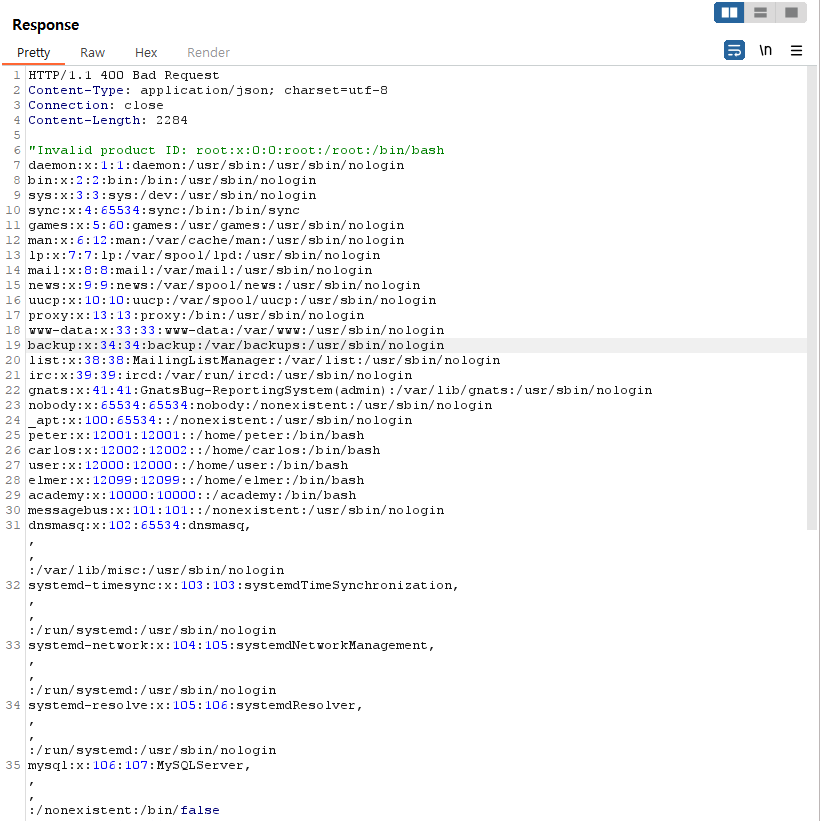Click the Content-Length value 2284
This screenshot has height=821, width=822.
pyautogui.click(x=171, y=120)
